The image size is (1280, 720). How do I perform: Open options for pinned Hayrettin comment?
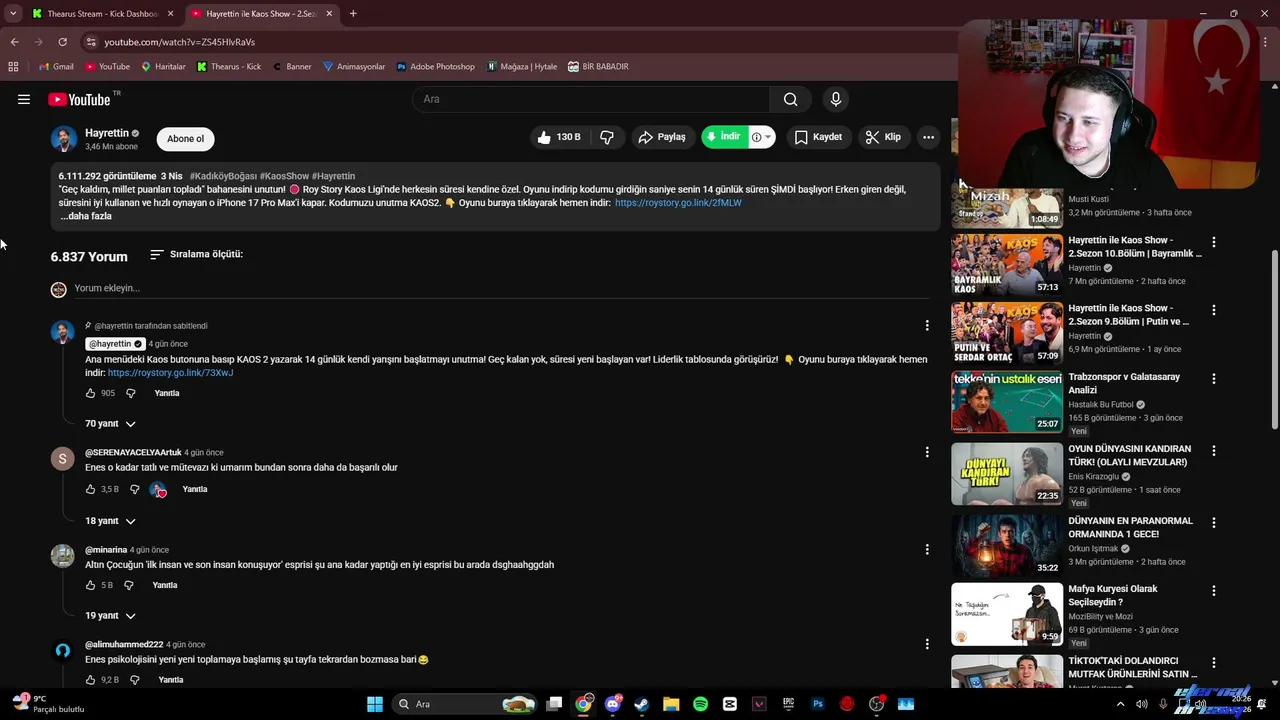[x=927, y=325]
